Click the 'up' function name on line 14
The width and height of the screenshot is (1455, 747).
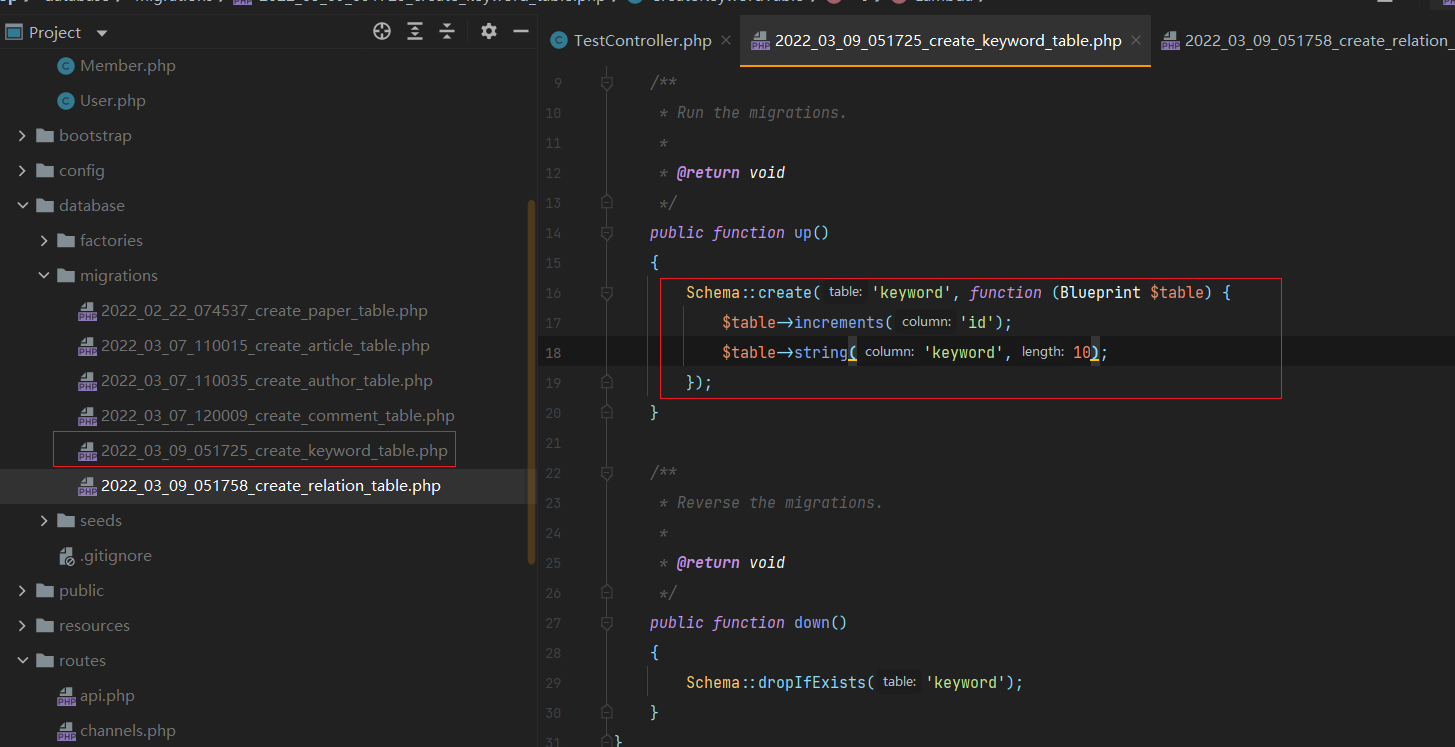803,233
